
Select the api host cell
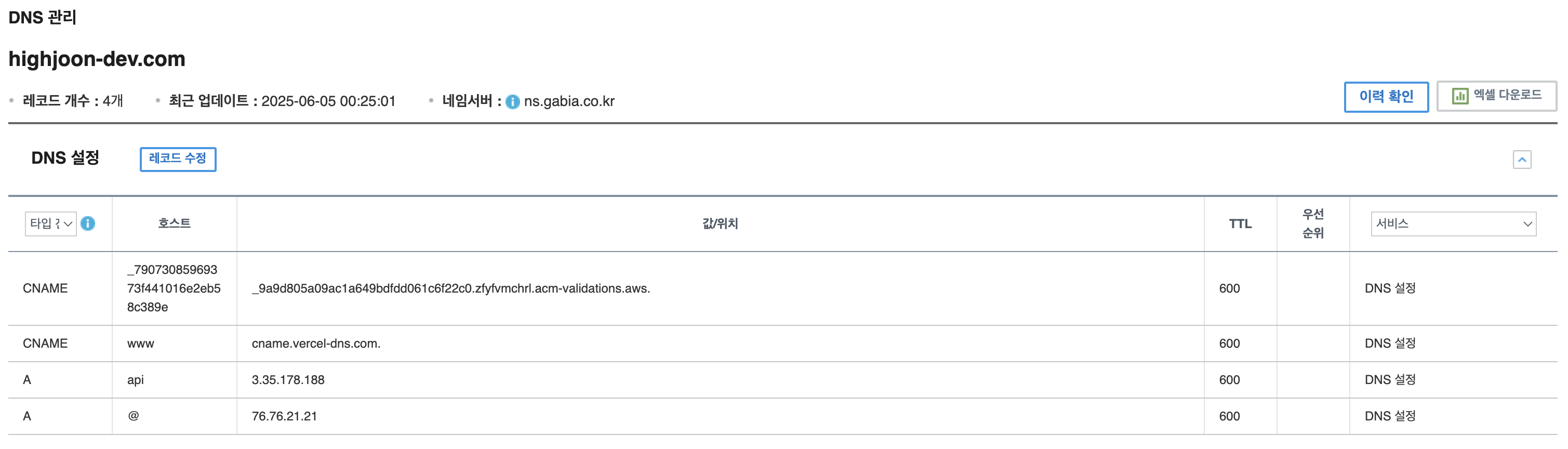click(135, 380)
